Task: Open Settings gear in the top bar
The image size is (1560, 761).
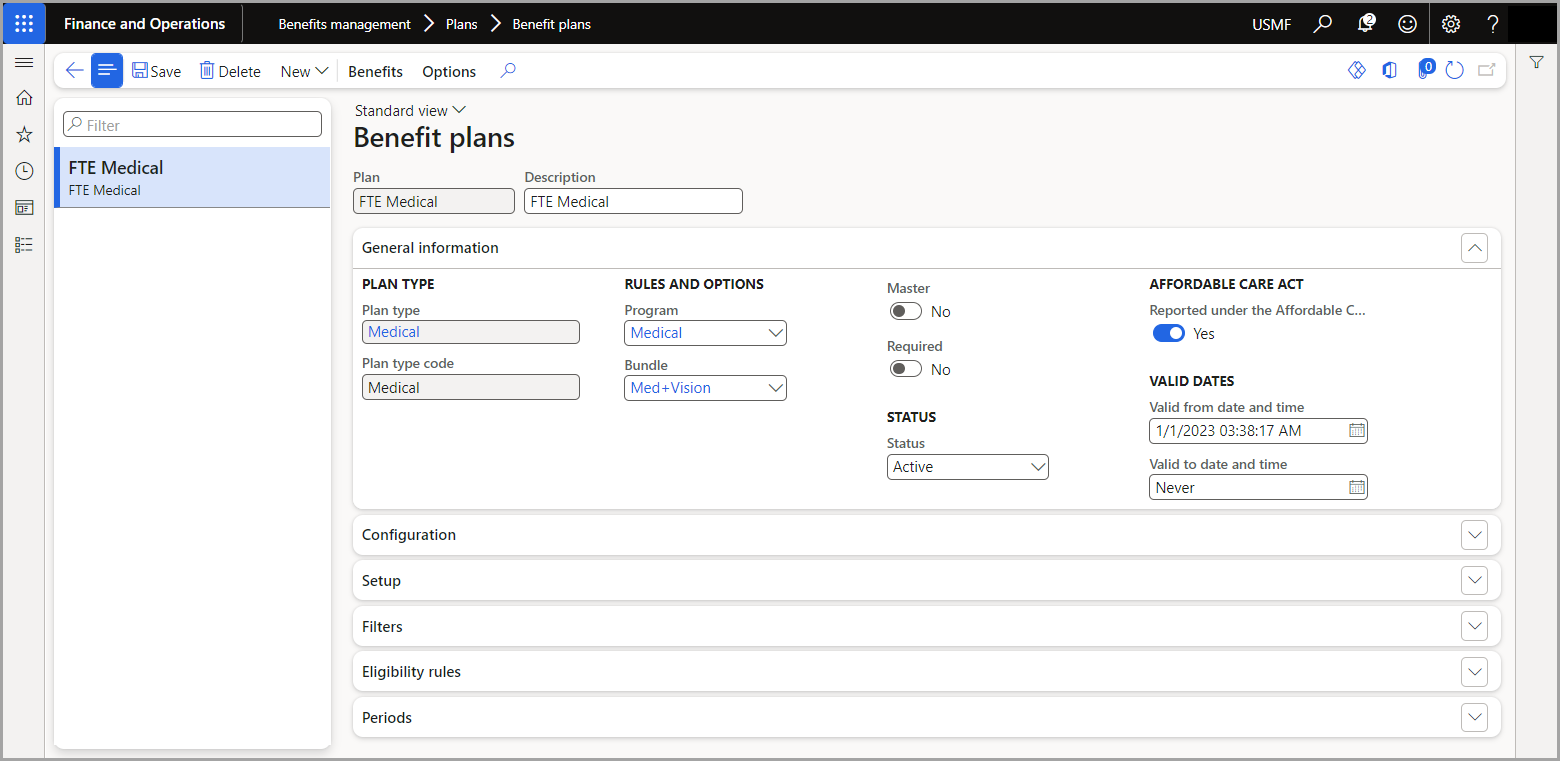Action: coord(1450,23)
